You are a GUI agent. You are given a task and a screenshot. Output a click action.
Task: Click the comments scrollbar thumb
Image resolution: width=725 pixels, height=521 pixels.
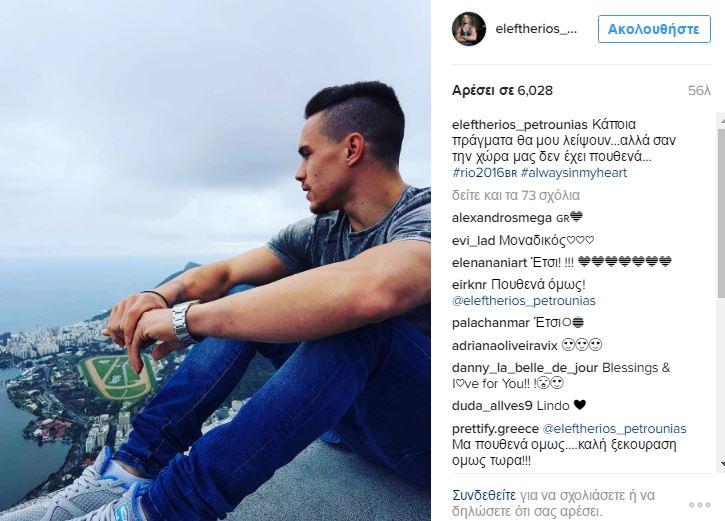[722, 212]
